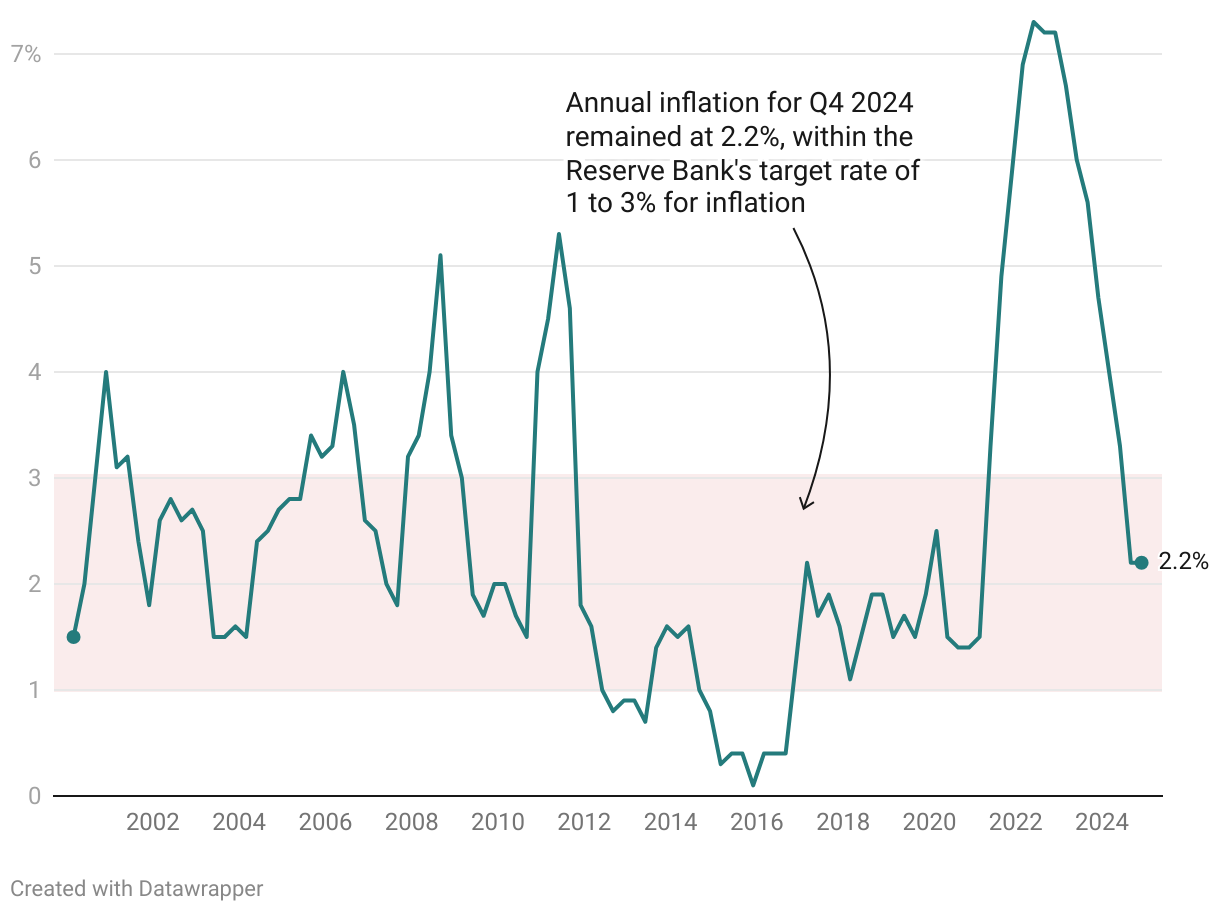The height and width of the screenshot is (912, 1220).
Task: Click the 2022 inflation peak above 7%
Action: tap(1033, 22)
